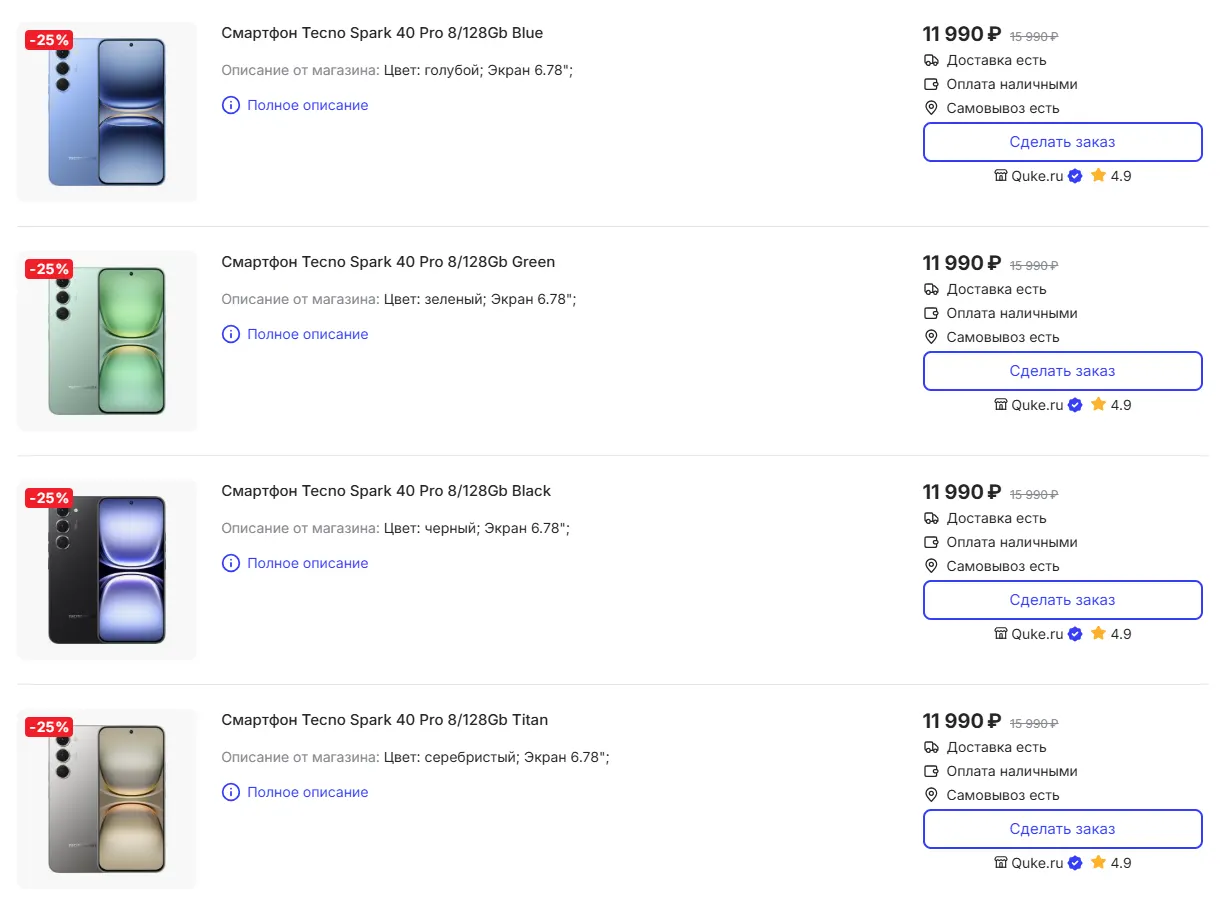The width and height of the screenshot is (1223, 897).
Task: Visit the Quke.ru store link under the Black phone
Action: [1037, 634]
